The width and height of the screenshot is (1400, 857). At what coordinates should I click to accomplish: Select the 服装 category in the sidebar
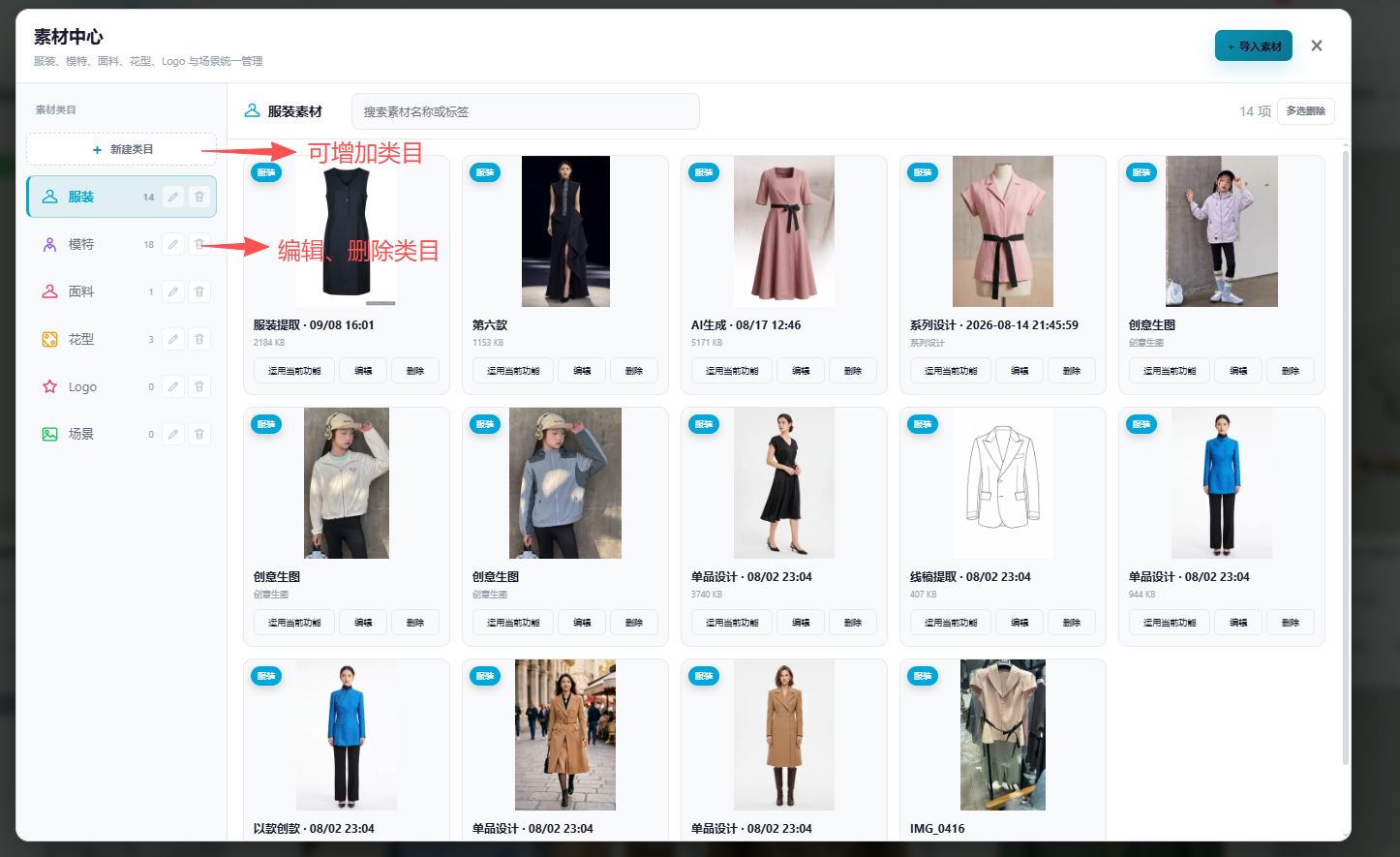coord(121,197)
